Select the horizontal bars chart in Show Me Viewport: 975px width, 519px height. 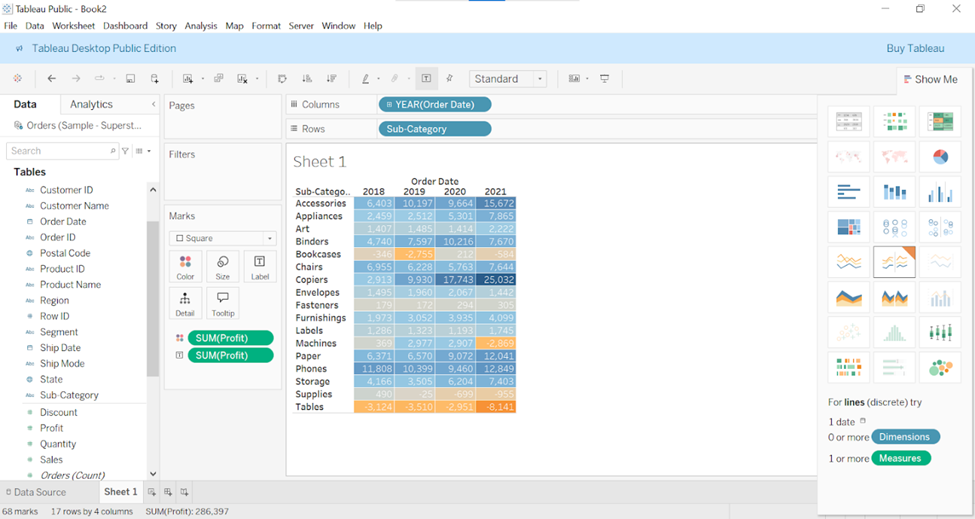pos(849,192)
